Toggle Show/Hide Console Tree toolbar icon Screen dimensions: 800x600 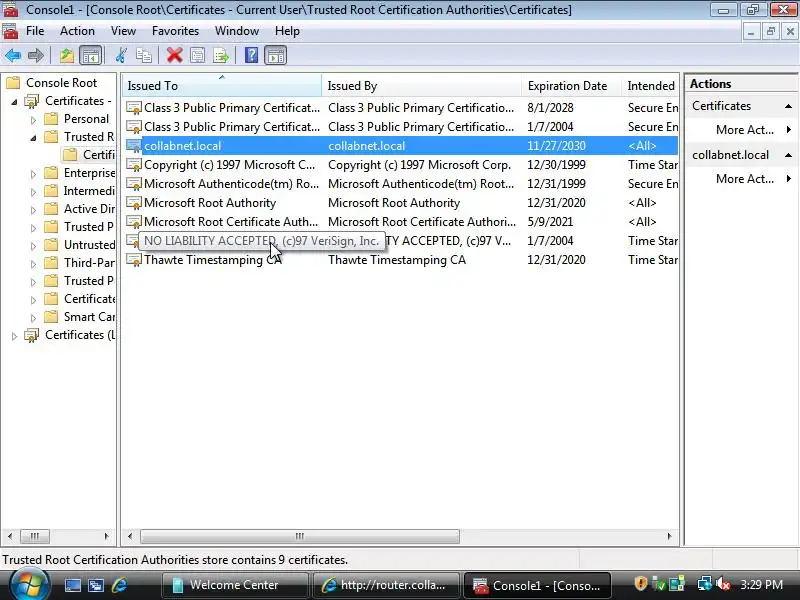coord(91,55)
